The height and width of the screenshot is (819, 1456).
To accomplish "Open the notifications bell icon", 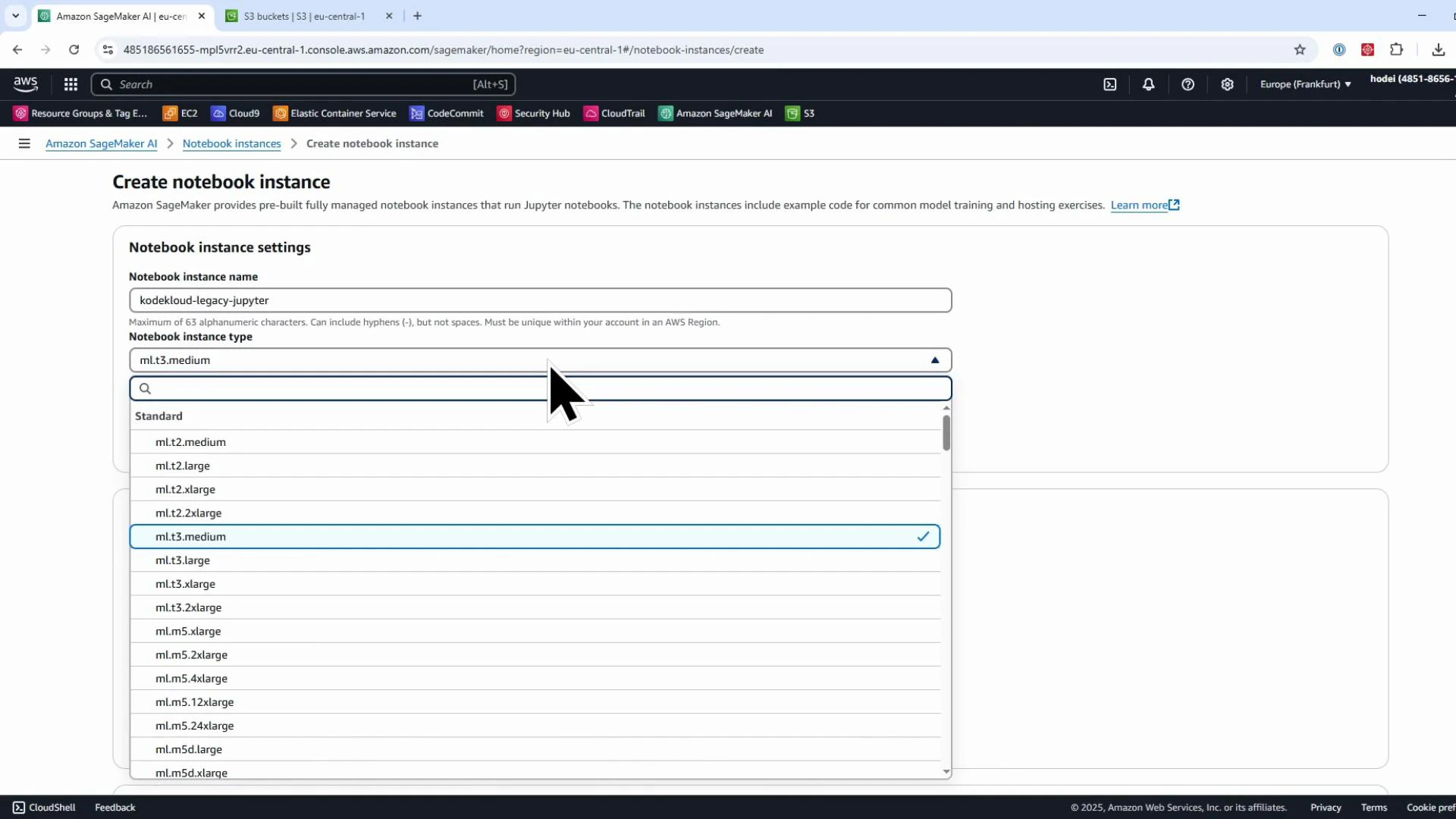I will pyautogui.click(x=1148, y=84).
